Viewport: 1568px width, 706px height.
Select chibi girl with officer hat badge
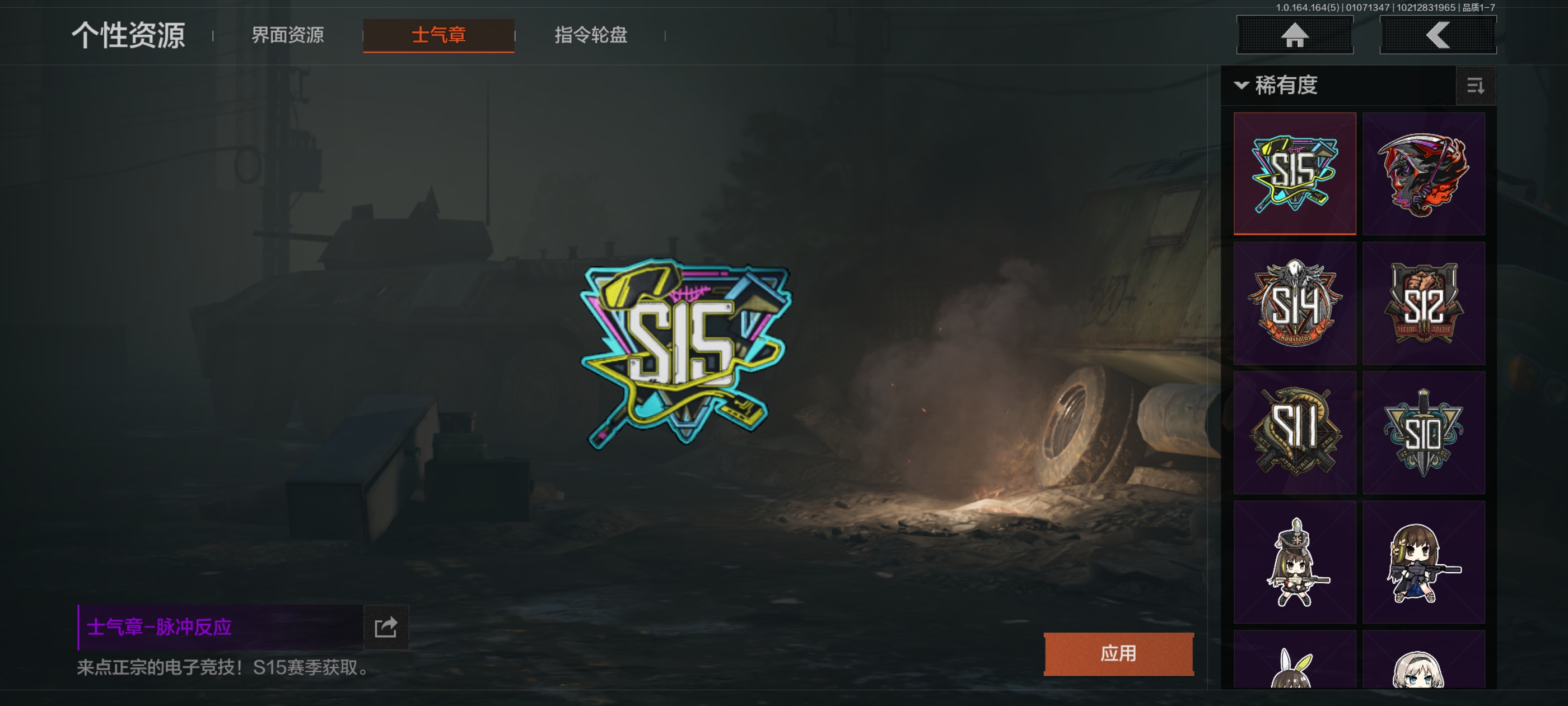[1295, 562]
